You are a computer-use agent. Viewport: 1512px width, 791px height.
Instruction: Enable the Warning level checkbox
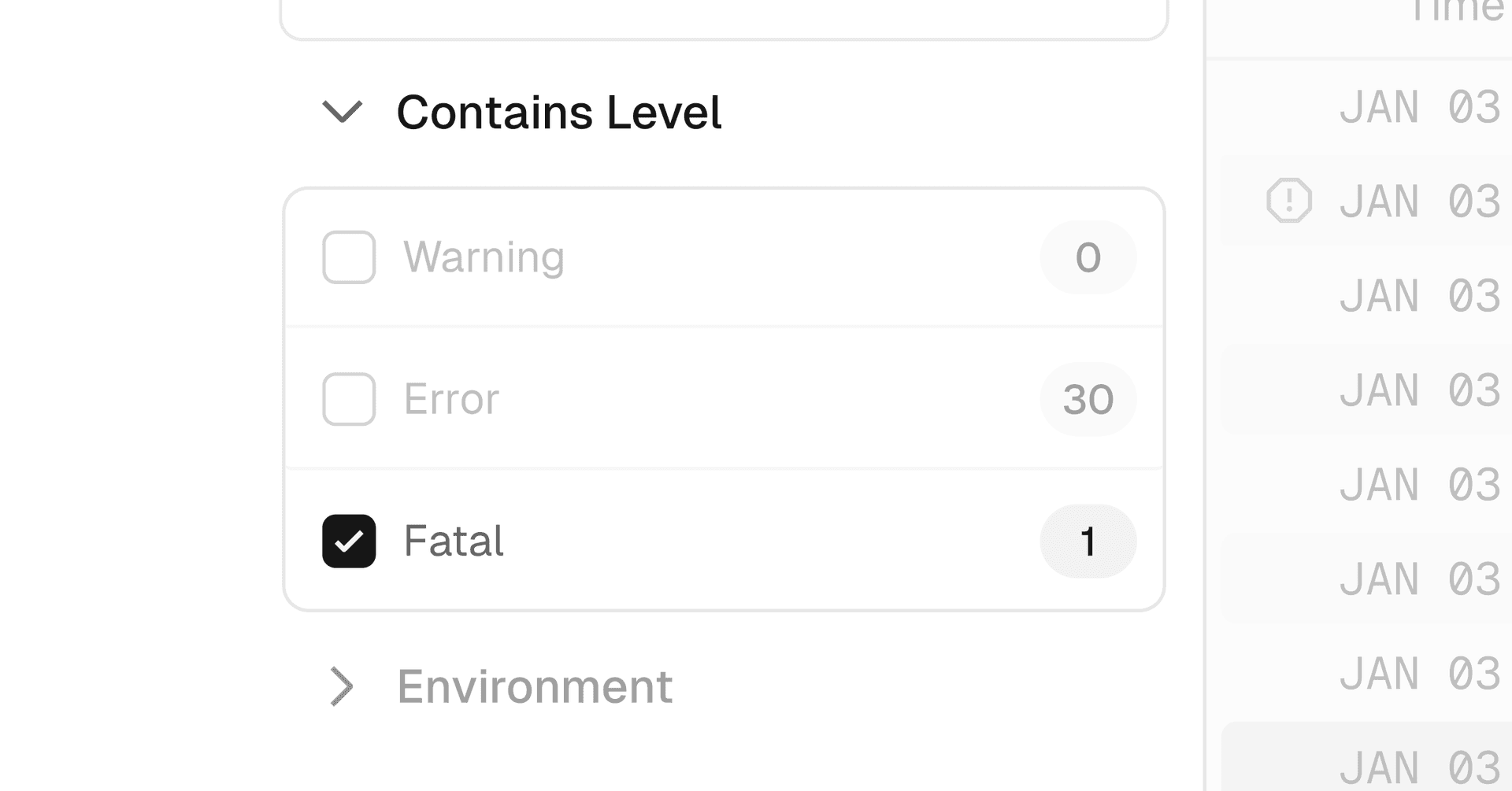pyautogui.click(x=349, y=257)
